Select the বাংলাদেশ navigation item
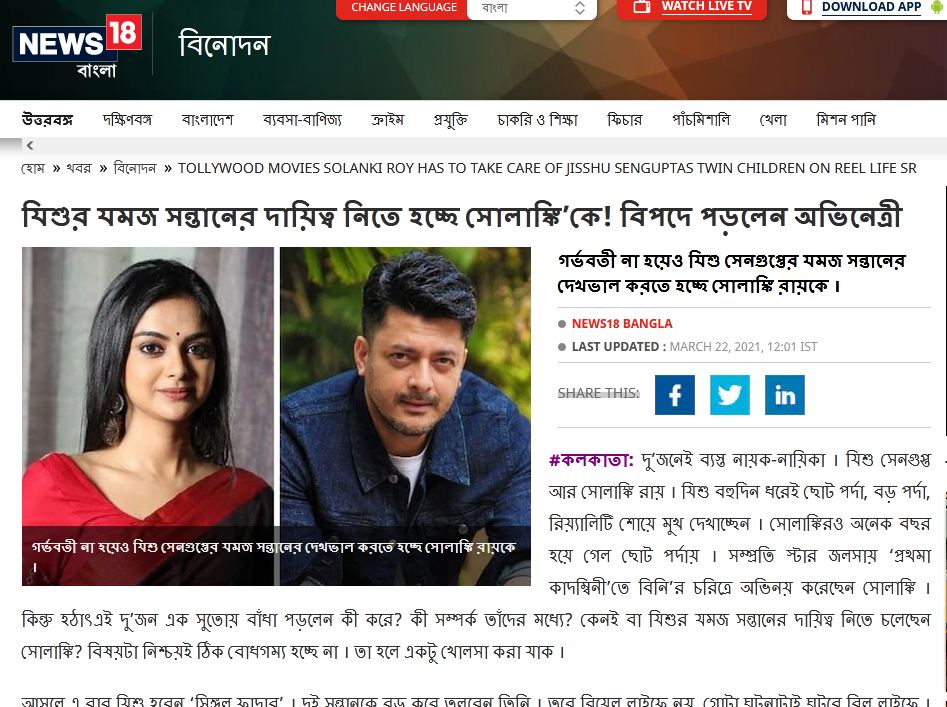The height and width of the screenshot is (707, 947). 207,120
